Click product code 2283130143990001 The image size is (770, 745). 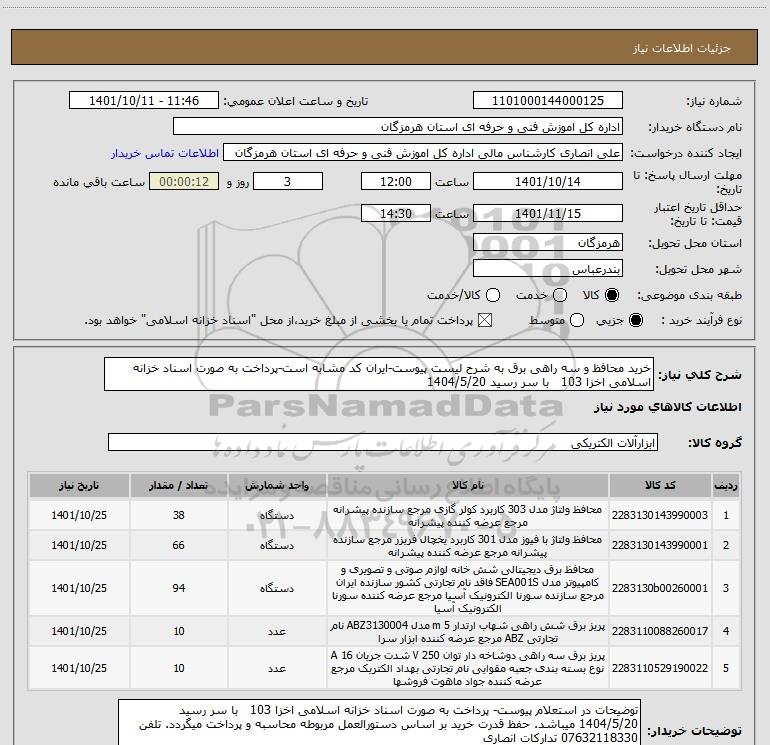tap(660, 545)
